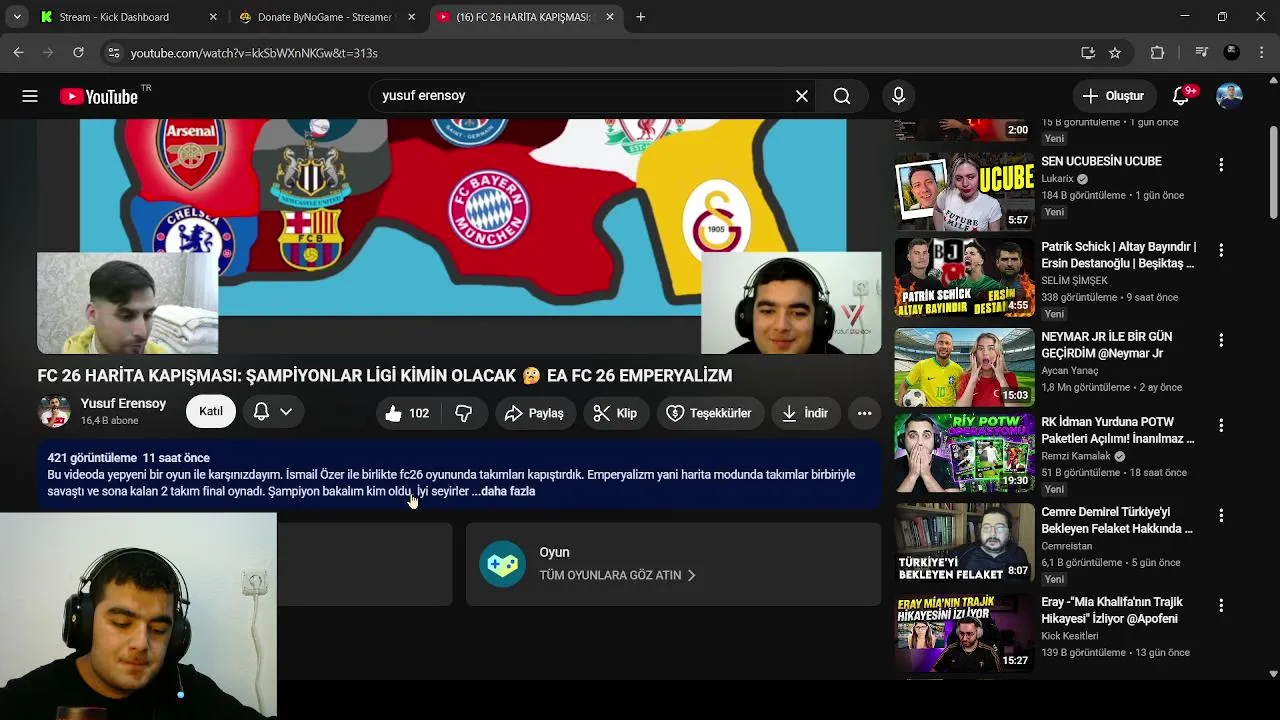Image resolution: width=1280 pixels, height=720 pixels.
Task: Open options for Eray Mia Khalifa video
Action: [x=1221, y=605]
